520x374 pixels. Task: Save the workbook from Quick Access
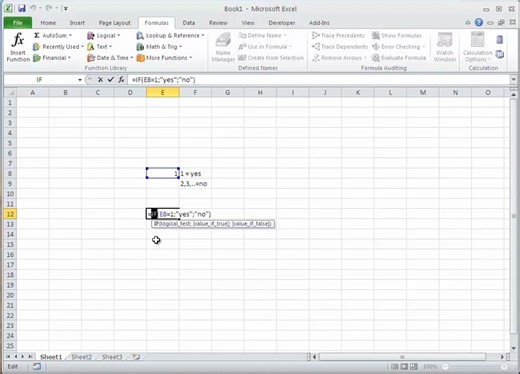[22, 8]
